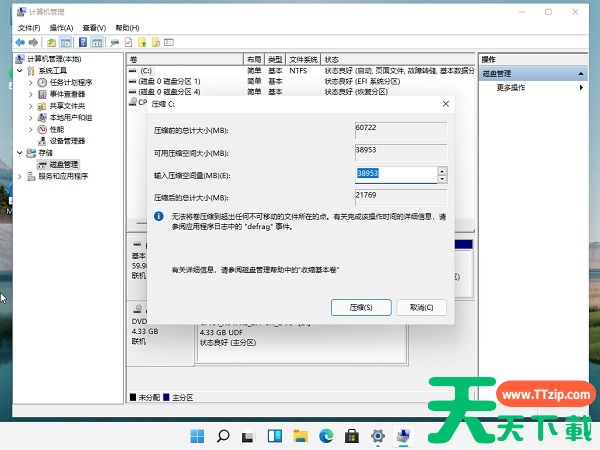Open the Windows Start menu
The image size is (600, 450).
click(197, 436)
